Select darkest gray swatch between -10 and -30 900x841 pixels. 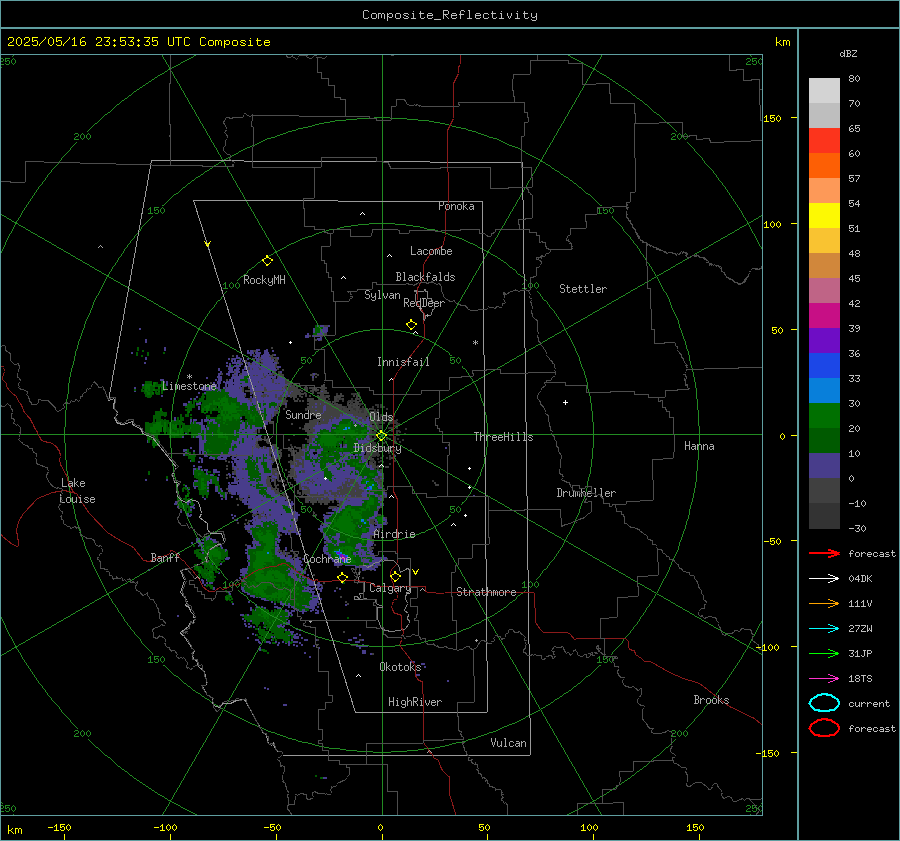(x=824, y=516)
